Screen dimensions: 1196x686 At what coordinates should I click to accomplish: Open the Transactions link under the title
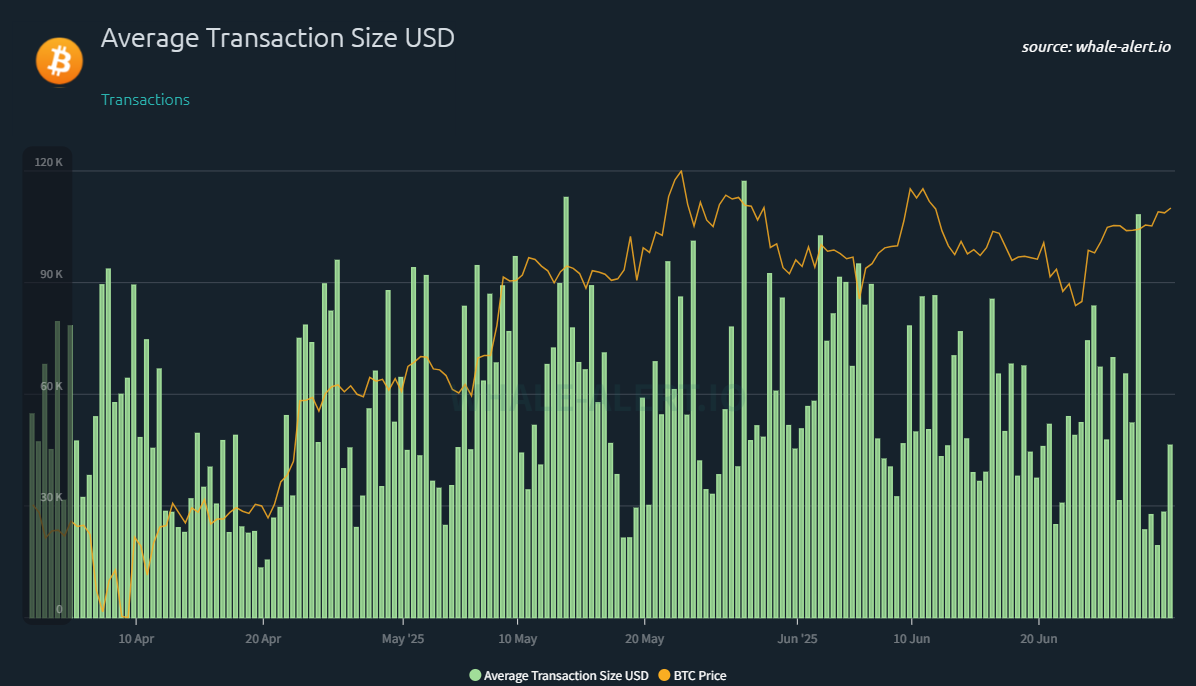(145, 100)
